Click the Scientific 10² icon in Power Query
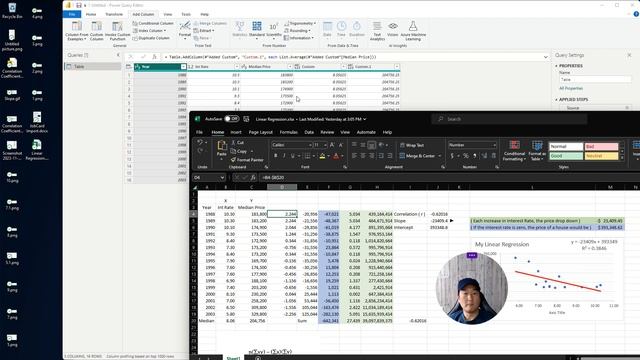640x360 pixels. coord(273,27)
